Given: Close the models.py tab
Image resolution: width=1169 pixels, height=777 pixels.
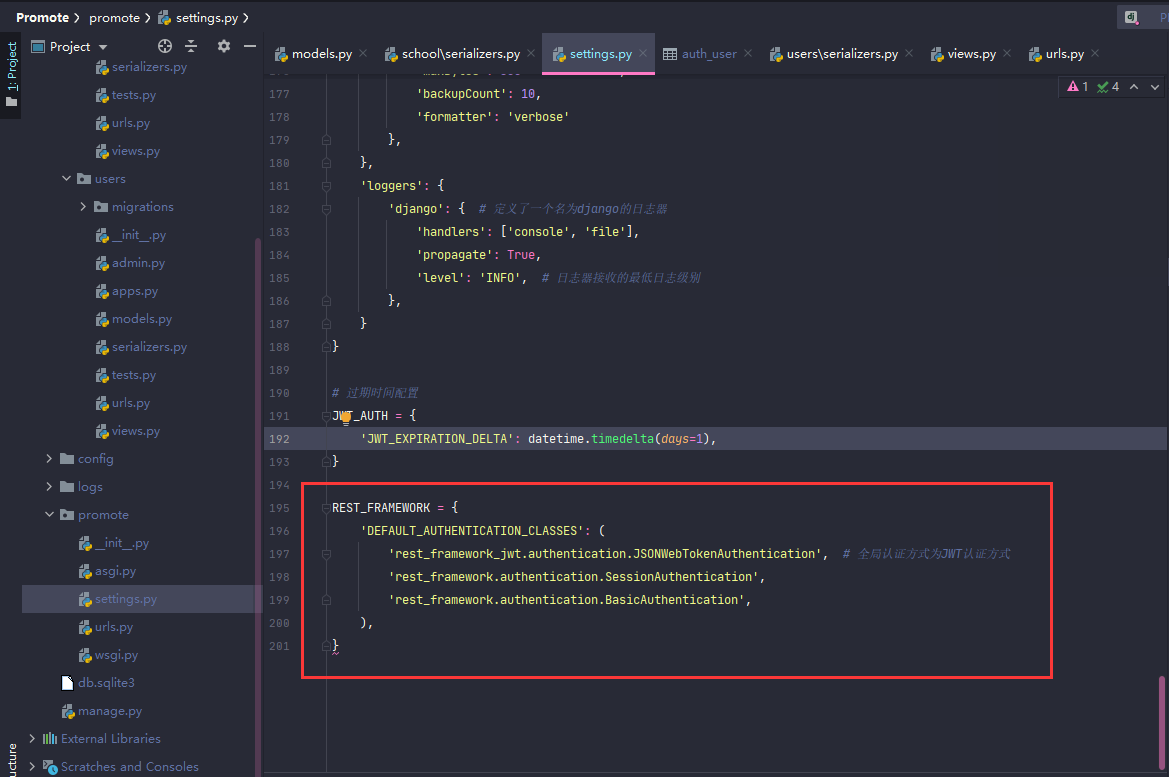Looking at the screenshot, I should (x=363, y=53).
